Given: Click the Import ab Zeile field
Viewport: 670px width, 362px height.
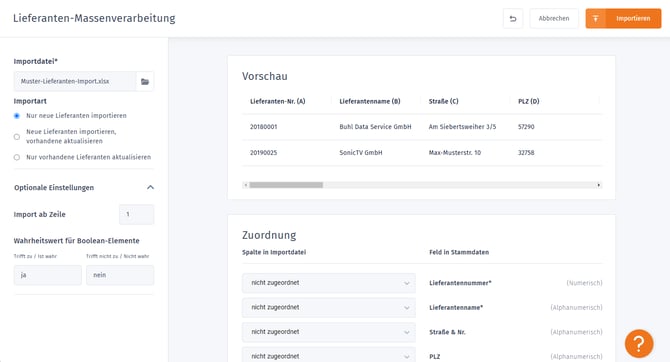Looking at the screenshot, I should [x=136, y=215].
